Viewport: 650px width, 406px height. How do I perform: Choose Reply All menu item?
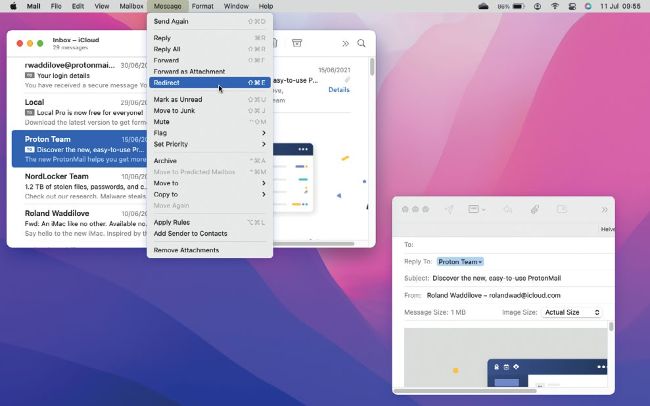tap(210, 49)
